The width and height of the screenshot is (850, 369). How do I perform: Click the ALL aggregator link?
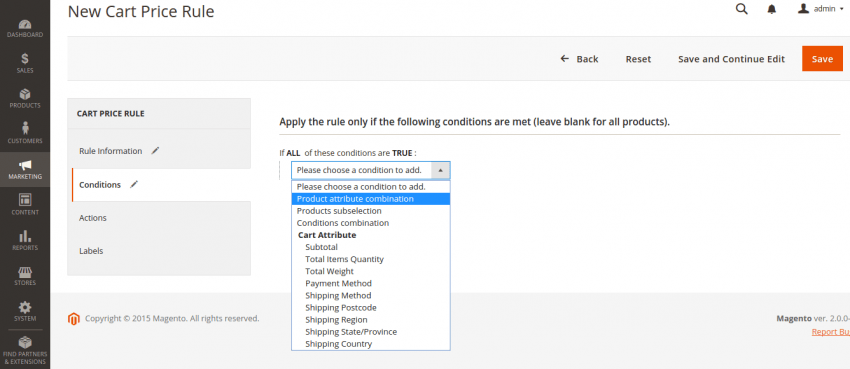coord(293,153)
